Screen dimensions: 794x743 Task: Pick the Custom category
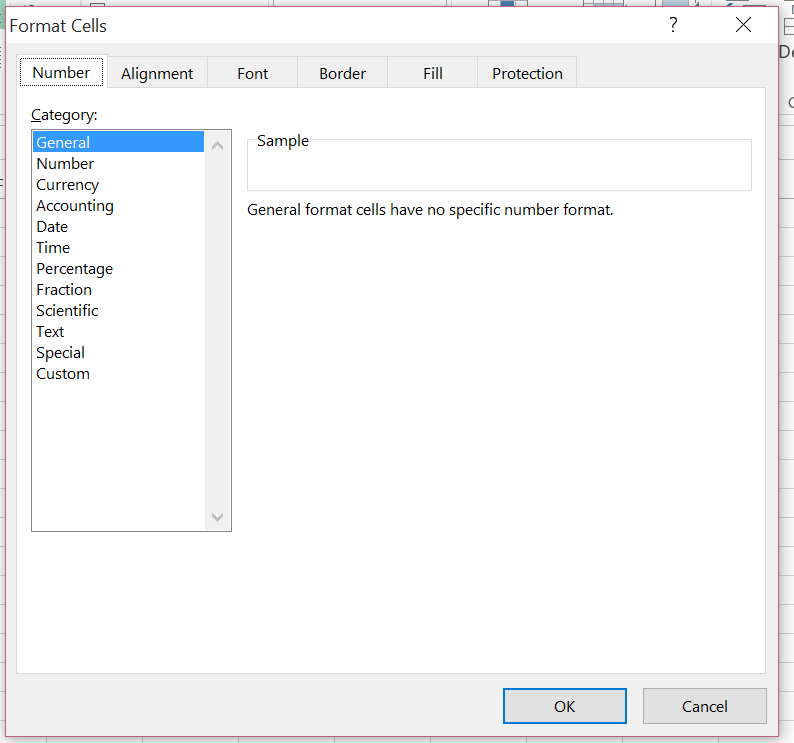118,374
